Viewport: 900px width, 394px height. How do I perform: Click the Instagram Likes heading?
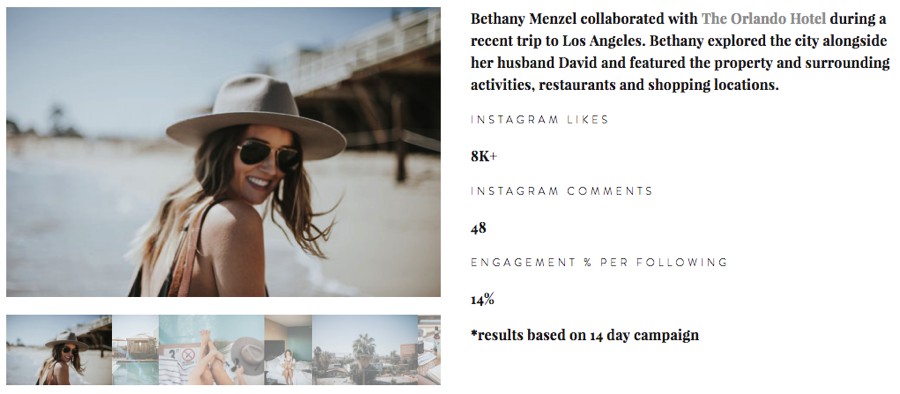(540, 119)
